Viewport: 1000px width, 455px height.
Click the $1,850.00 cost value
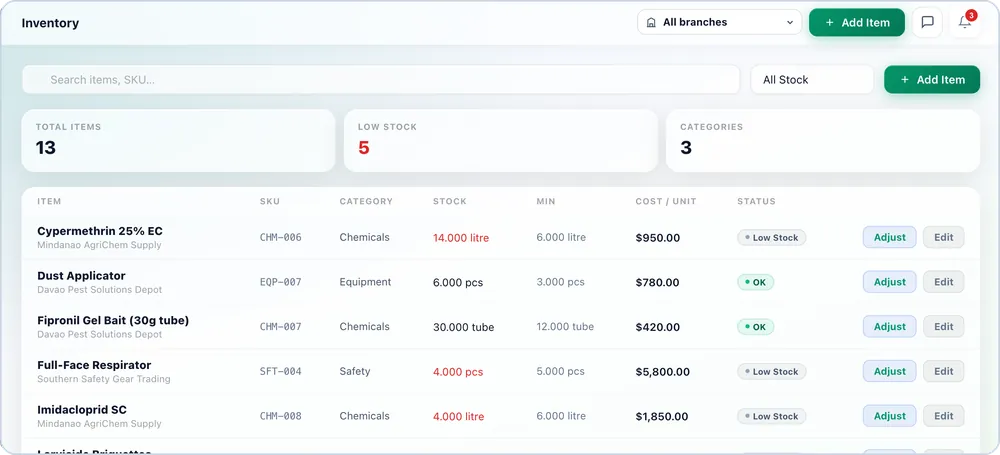[x=662, y=417]
